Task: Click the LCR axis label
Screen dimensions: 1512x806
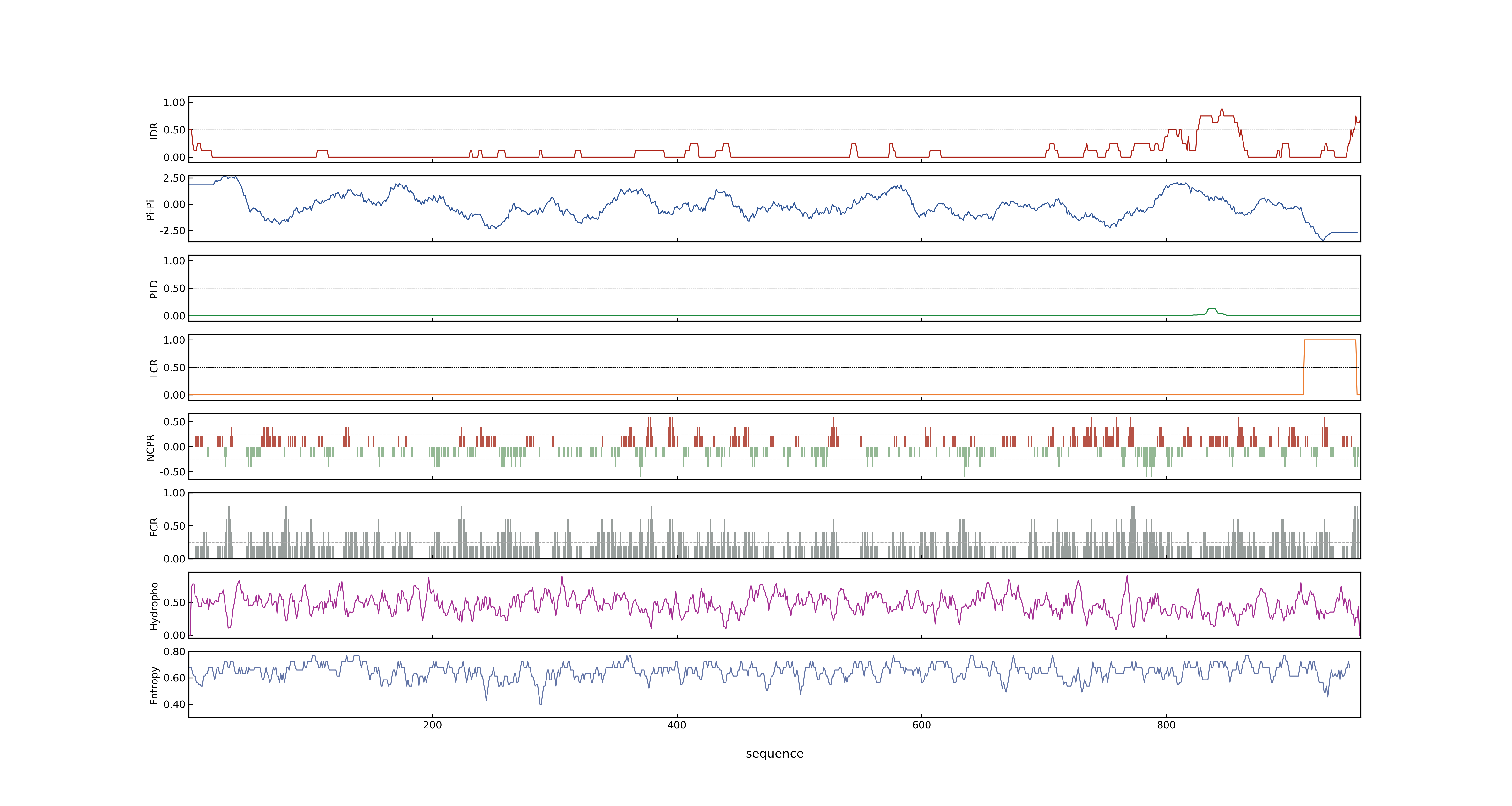Action: [154, 368]
